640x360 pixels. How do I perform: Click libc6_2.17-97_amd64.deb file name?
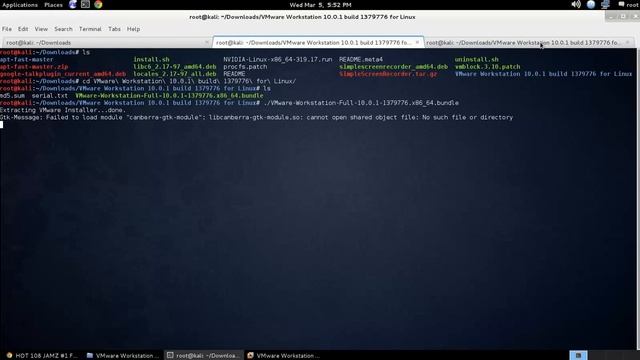point(175,67)
